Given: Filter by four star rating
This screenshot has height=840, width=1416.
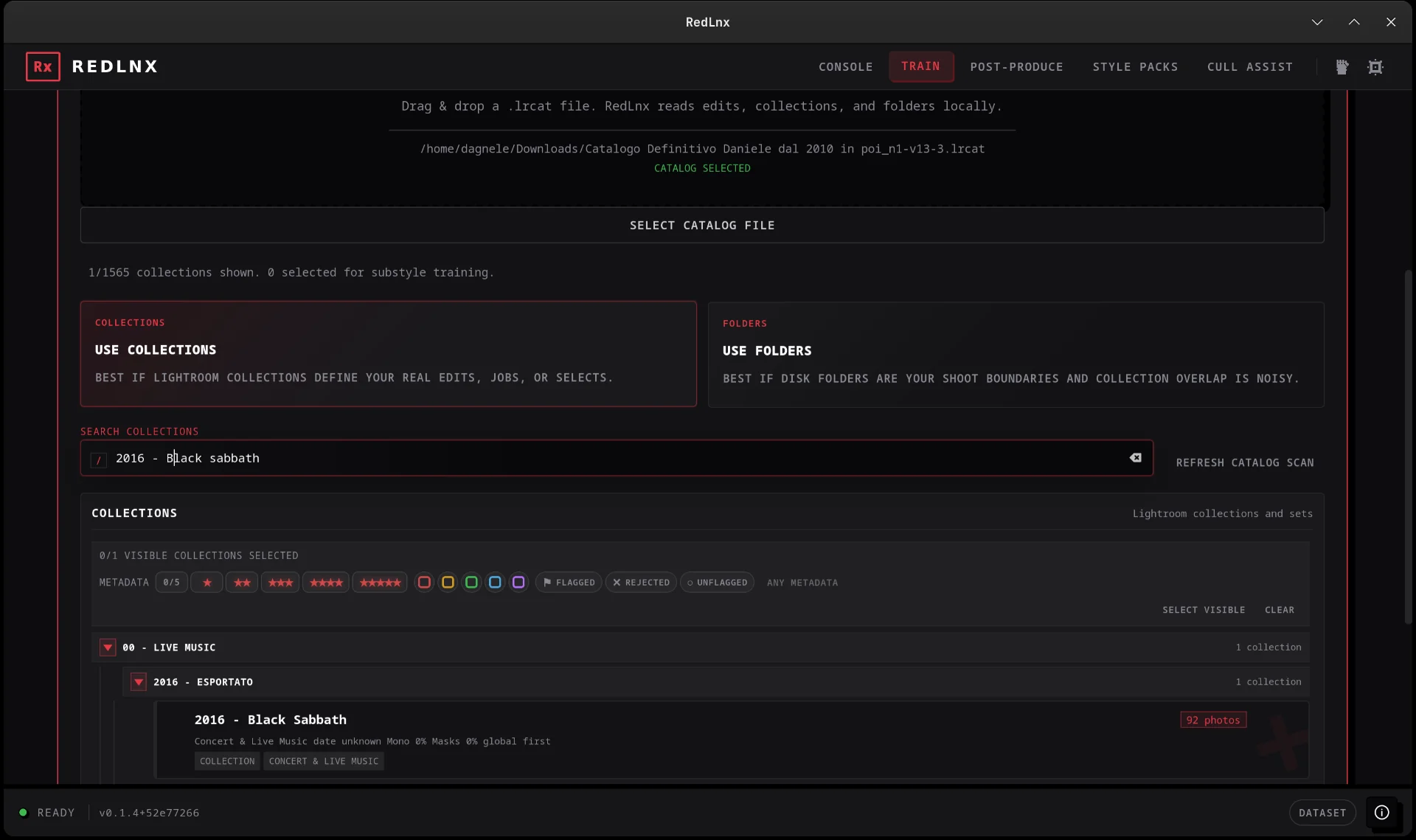Looking at the screenshot, I should [326, 583].
